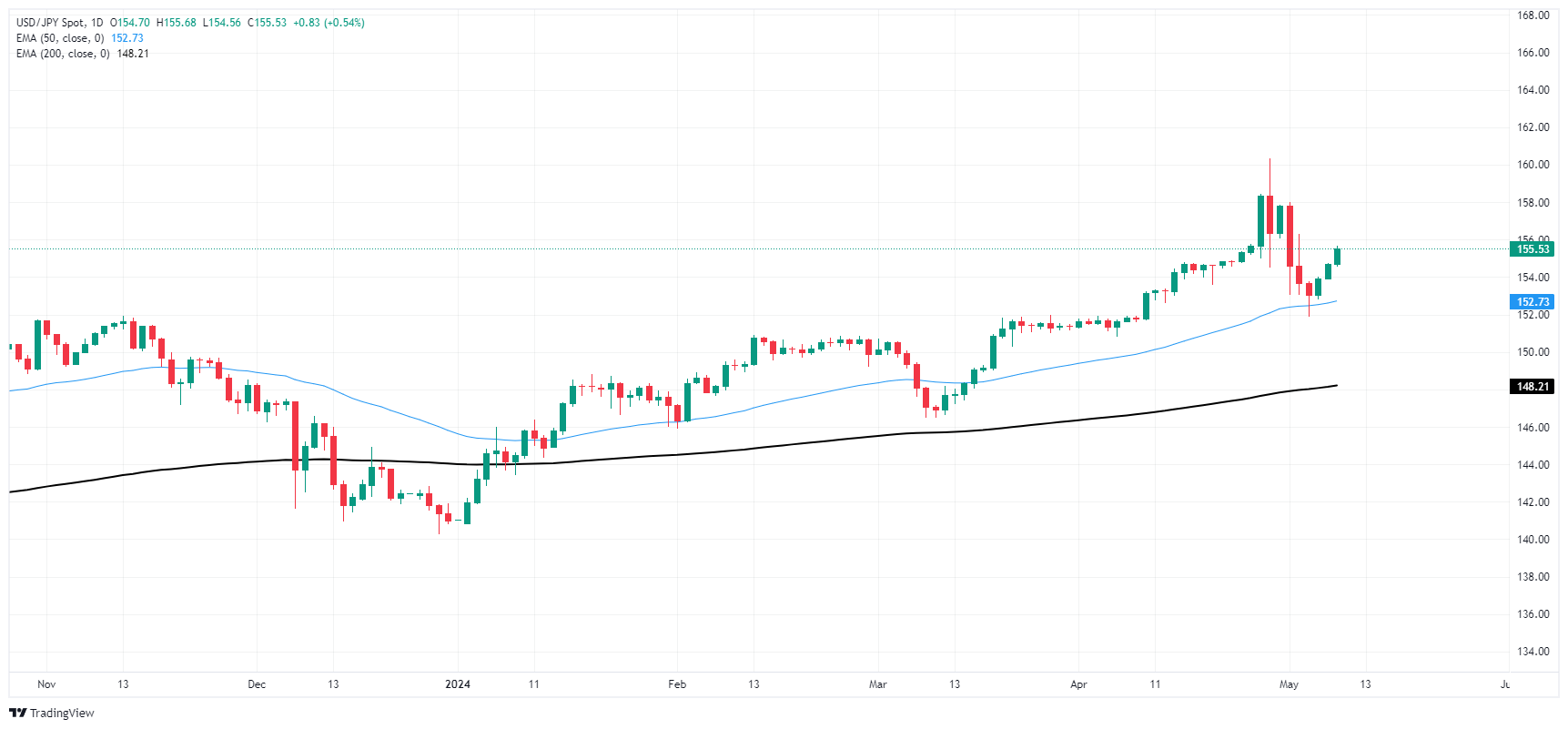Click the May label on the time axis
Image resolution: width=1568 pixels, height=729 pixels.
(1289, 684)
